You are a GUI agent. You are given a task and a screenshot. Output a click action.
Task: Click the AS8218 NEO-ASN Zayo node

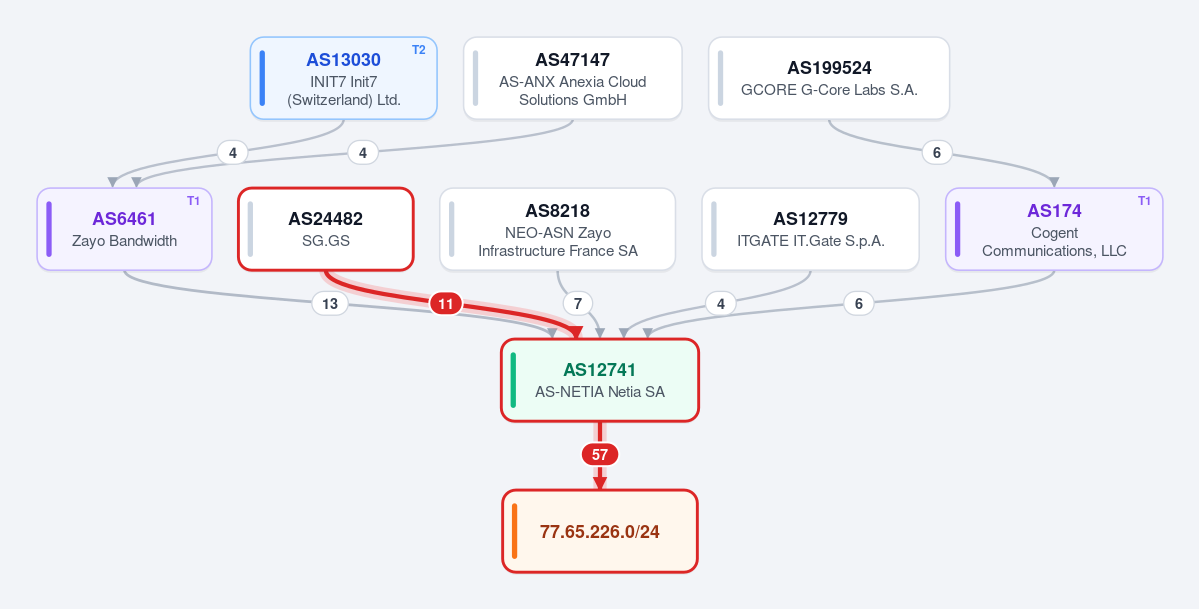[x=557, y=229]
